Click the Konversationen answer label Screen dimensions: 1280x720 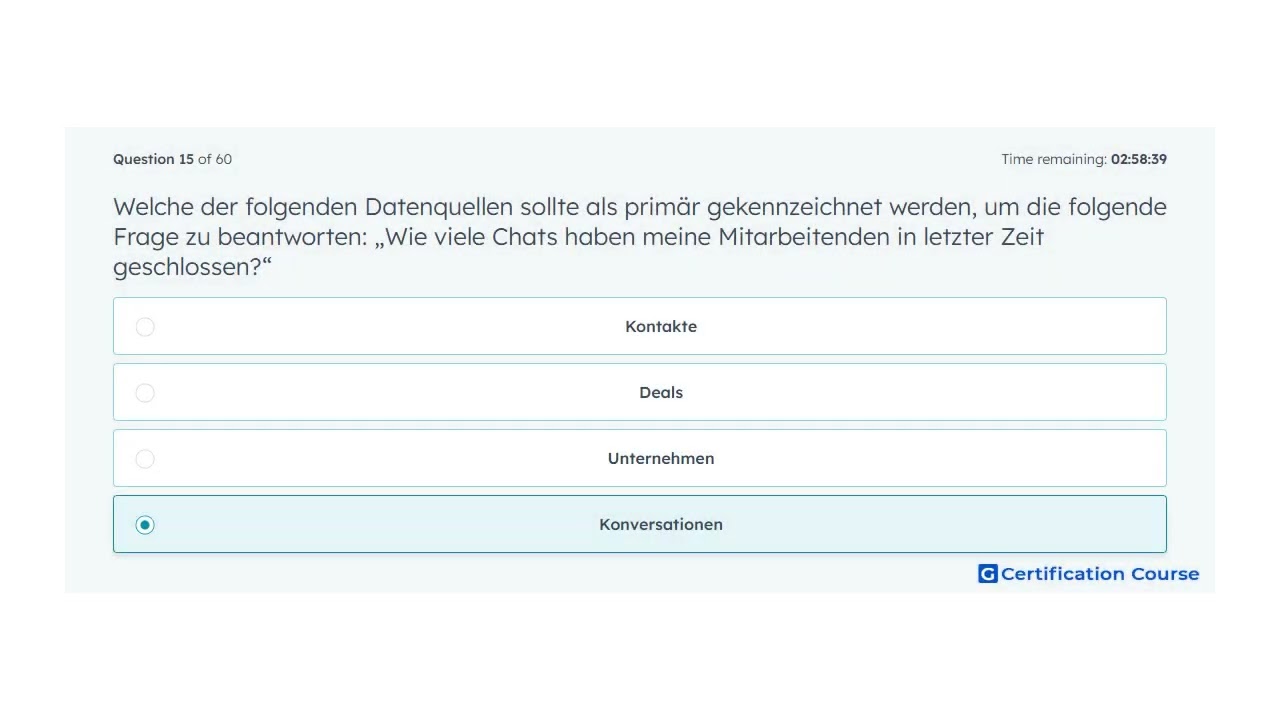pos(661,524)
